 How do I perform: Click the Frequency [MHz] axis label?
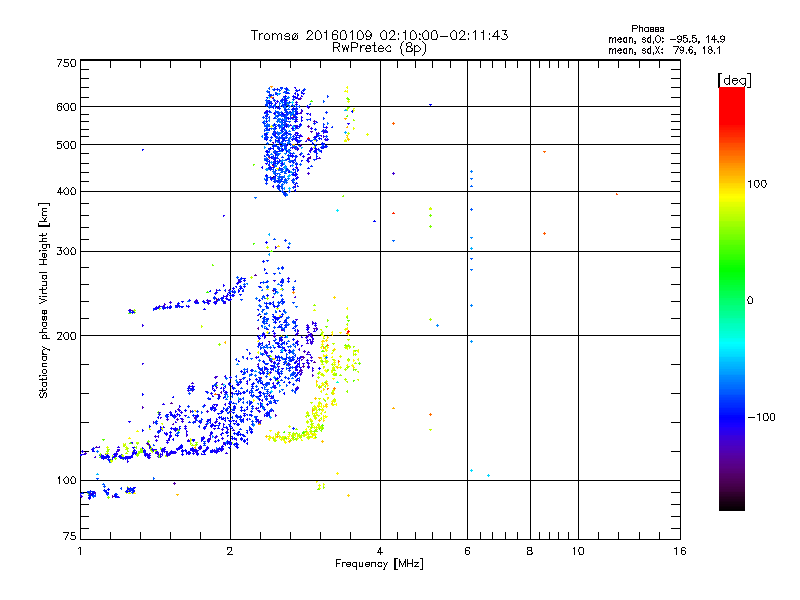click(x=379, y=564)
